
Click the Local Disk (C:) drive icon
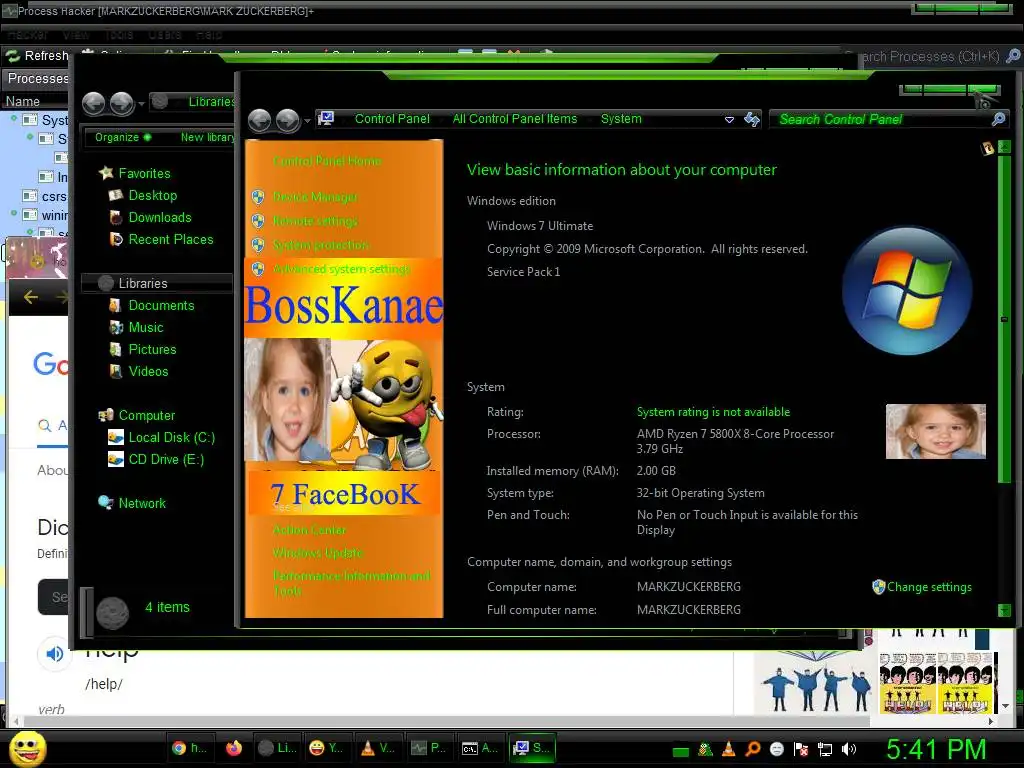coord(116,438)
